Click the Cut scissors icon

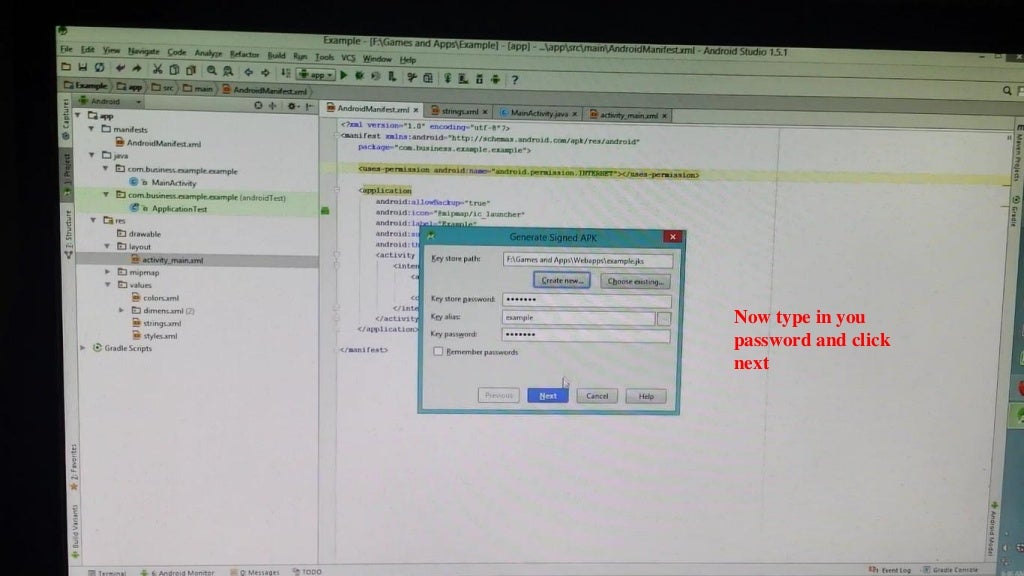(x=157, y=69)
